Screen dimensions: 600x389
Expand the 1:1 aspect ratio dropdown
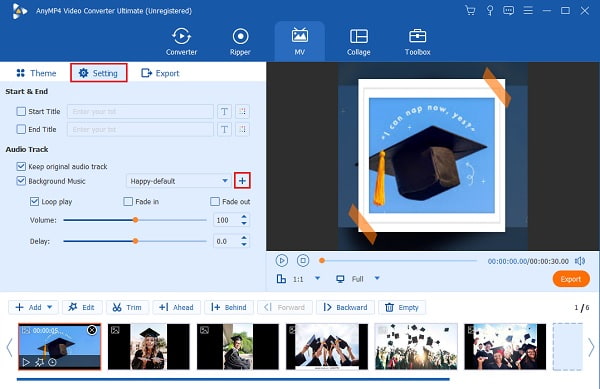317,278
